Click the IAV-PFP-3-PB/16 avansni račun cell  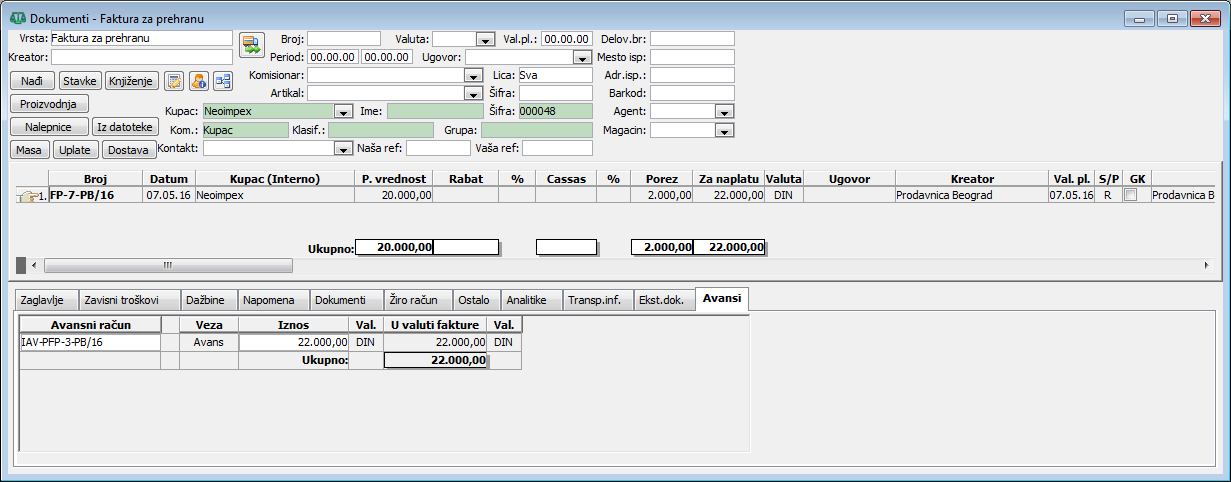click(90, 342)
